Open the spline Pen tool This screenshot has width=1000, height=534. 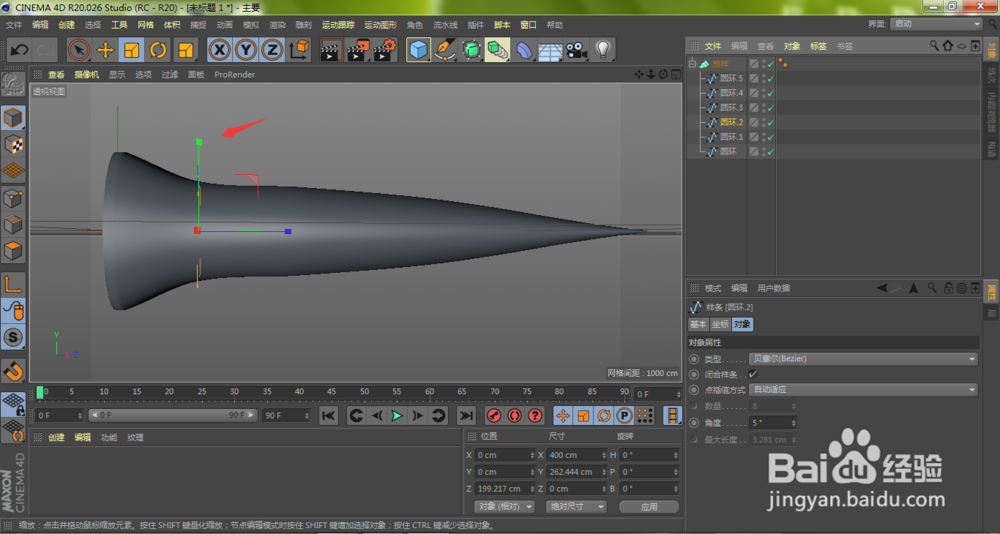[x=445, y=50]
